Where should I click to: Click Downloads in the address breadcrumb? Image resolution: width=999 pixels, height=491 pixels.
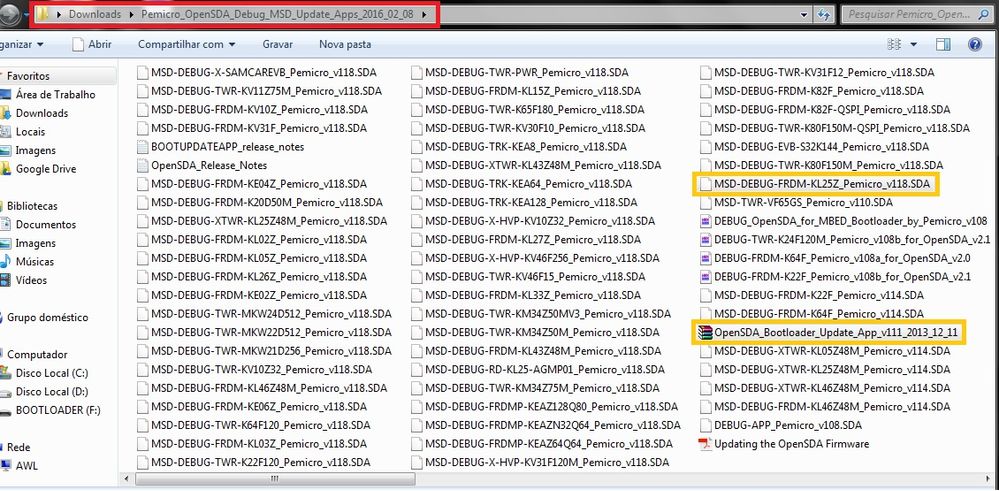click(95, 15)
